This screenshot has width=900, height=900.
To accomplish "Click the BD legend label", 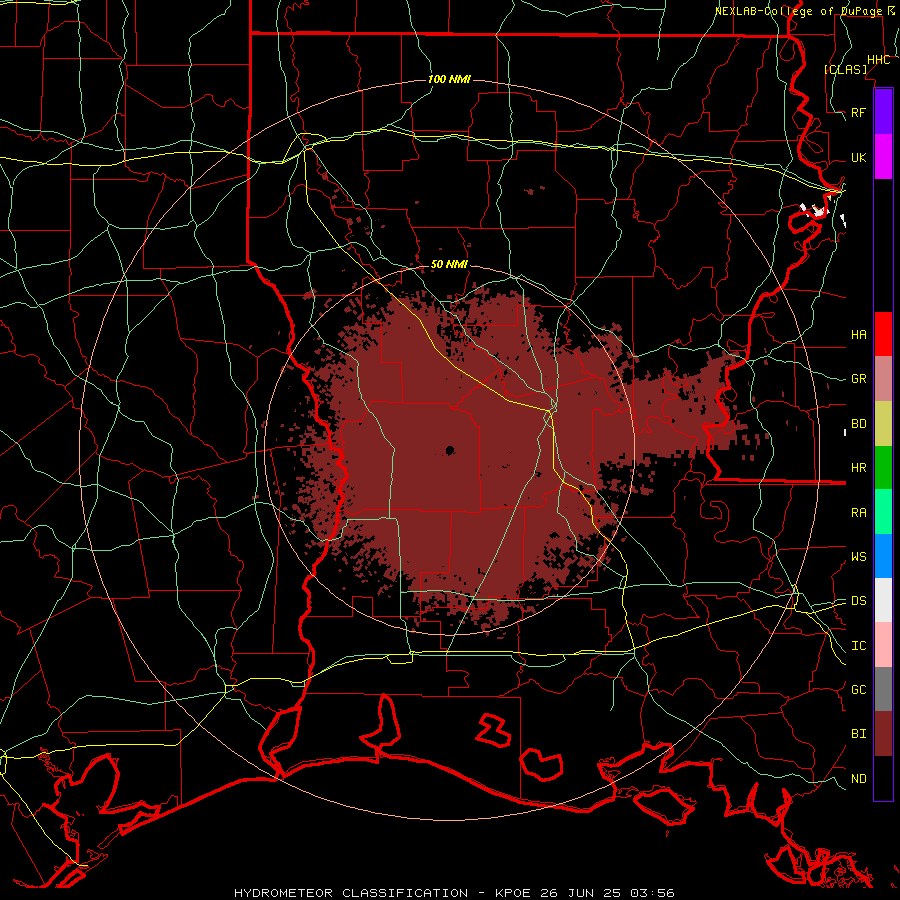I will 859,424.
